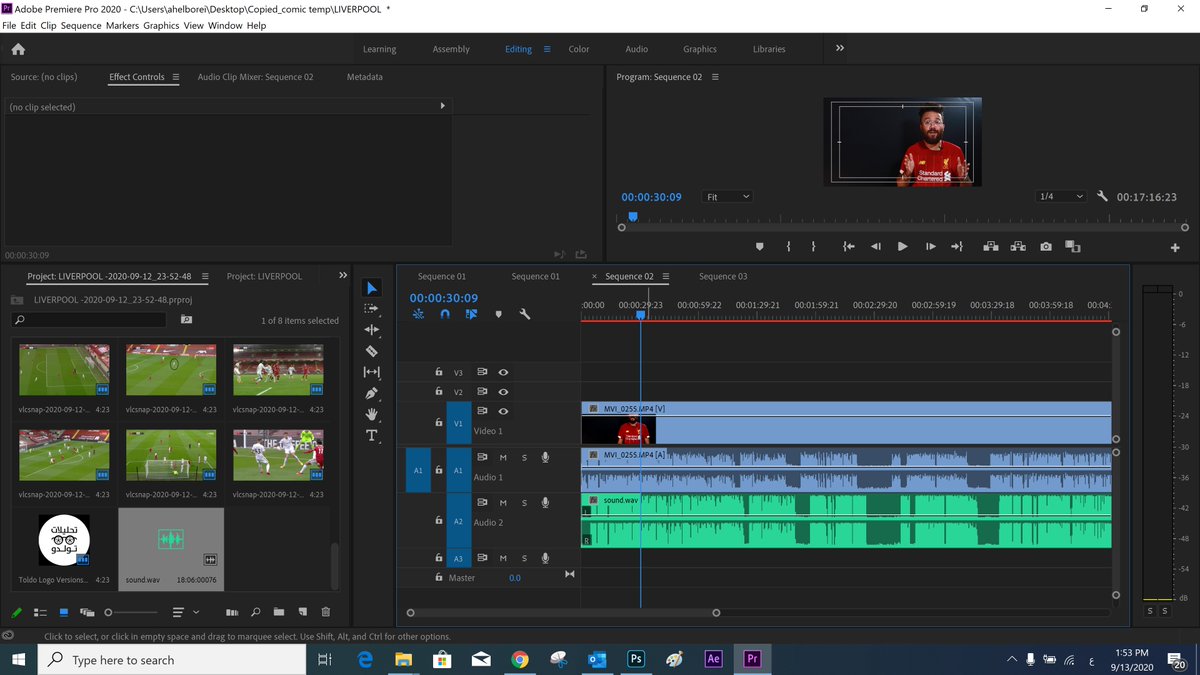Select the Track Select Forward tool
The image size is (1200, 675).
[x=372, y=309]
